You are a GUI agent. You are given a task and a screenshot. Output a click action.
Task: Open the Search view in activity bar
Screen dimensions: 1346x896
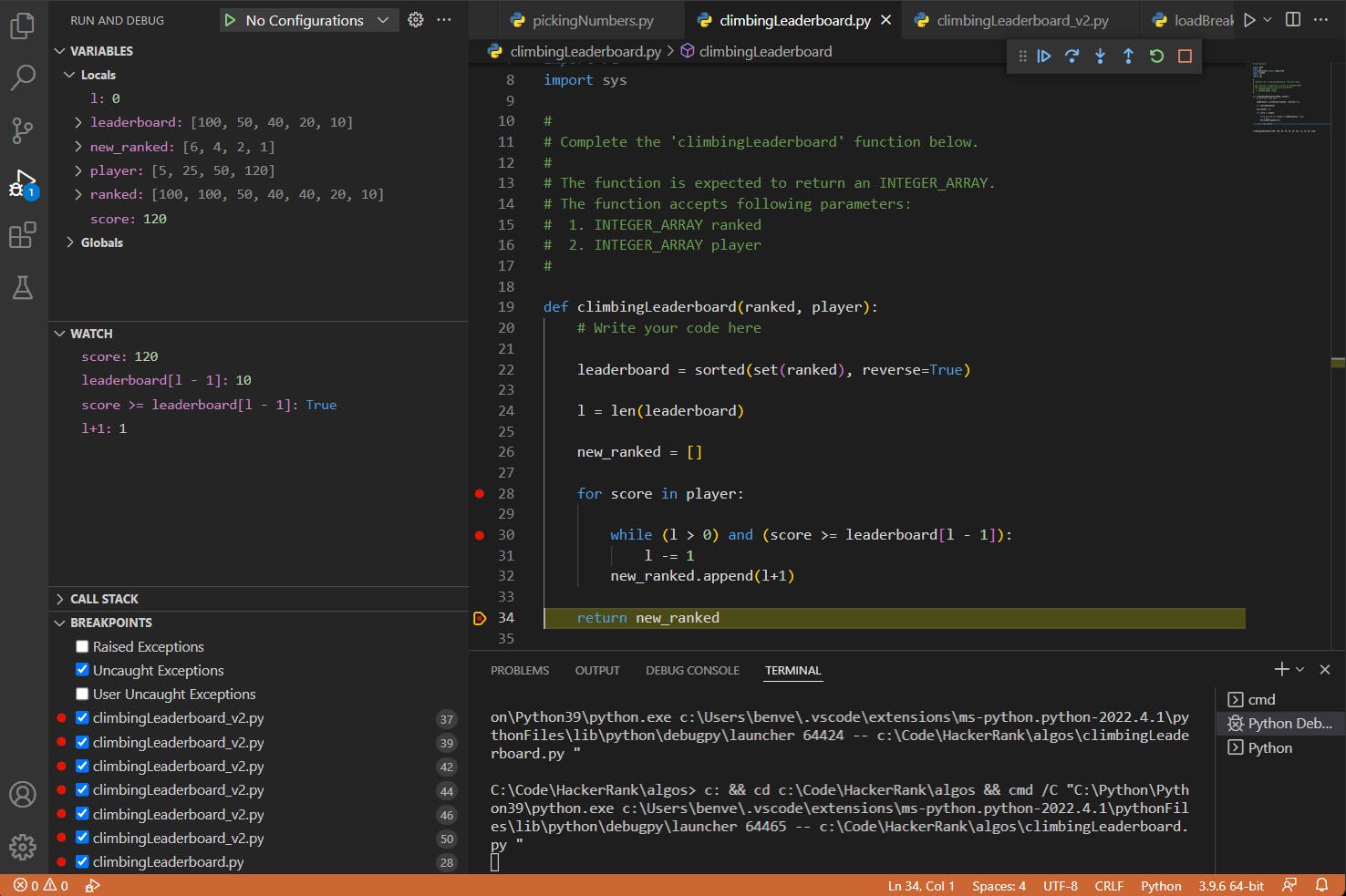[23, 78]
